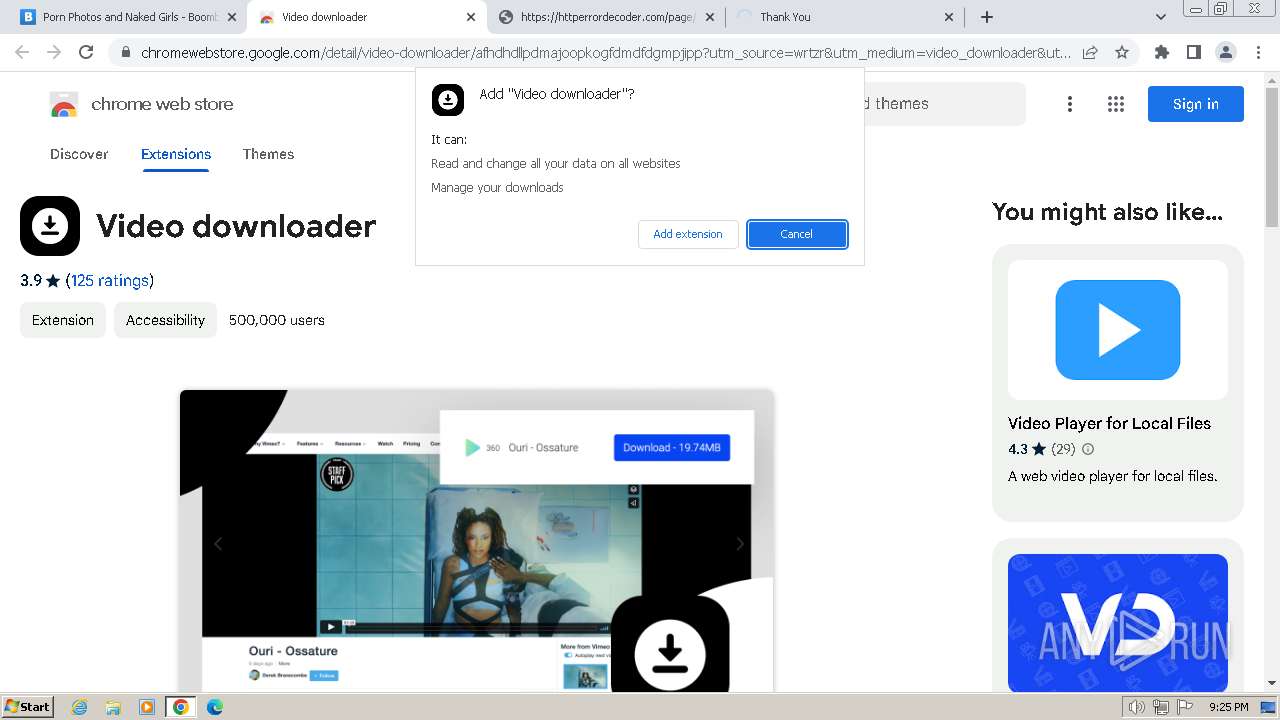This screenshot has width=1280, height=720.
Task: Bookmark this page with the star icon
Action: click(1122, 52)
